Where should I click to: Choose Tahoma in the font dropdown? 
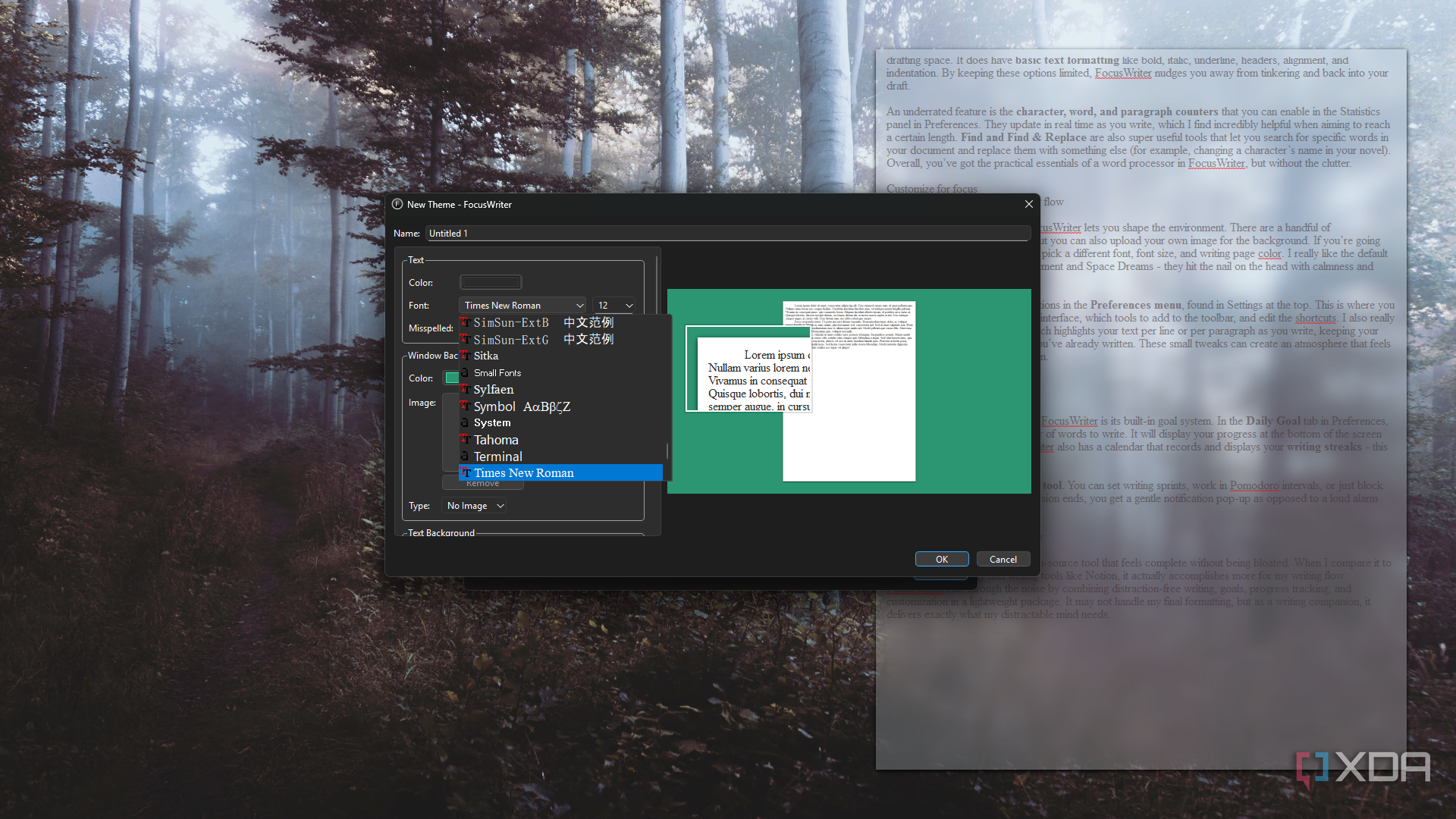[x=496, y=440]
